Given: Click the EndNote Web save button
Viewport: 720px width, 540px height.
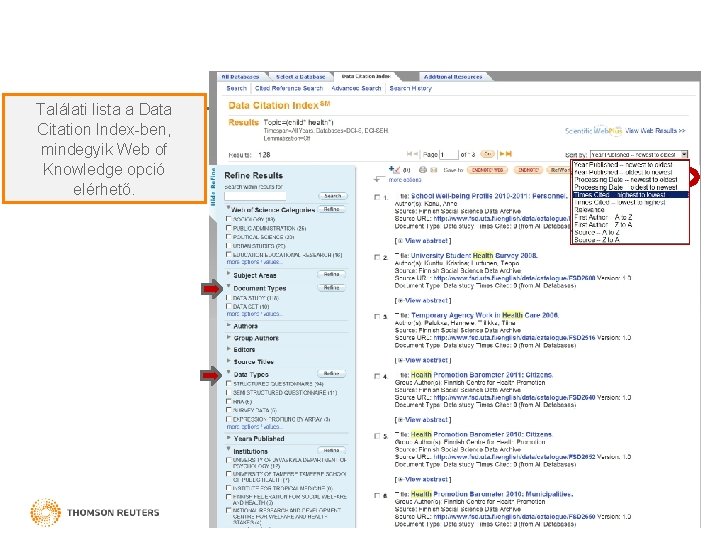Looking at the screenshot, I should 487,170.
